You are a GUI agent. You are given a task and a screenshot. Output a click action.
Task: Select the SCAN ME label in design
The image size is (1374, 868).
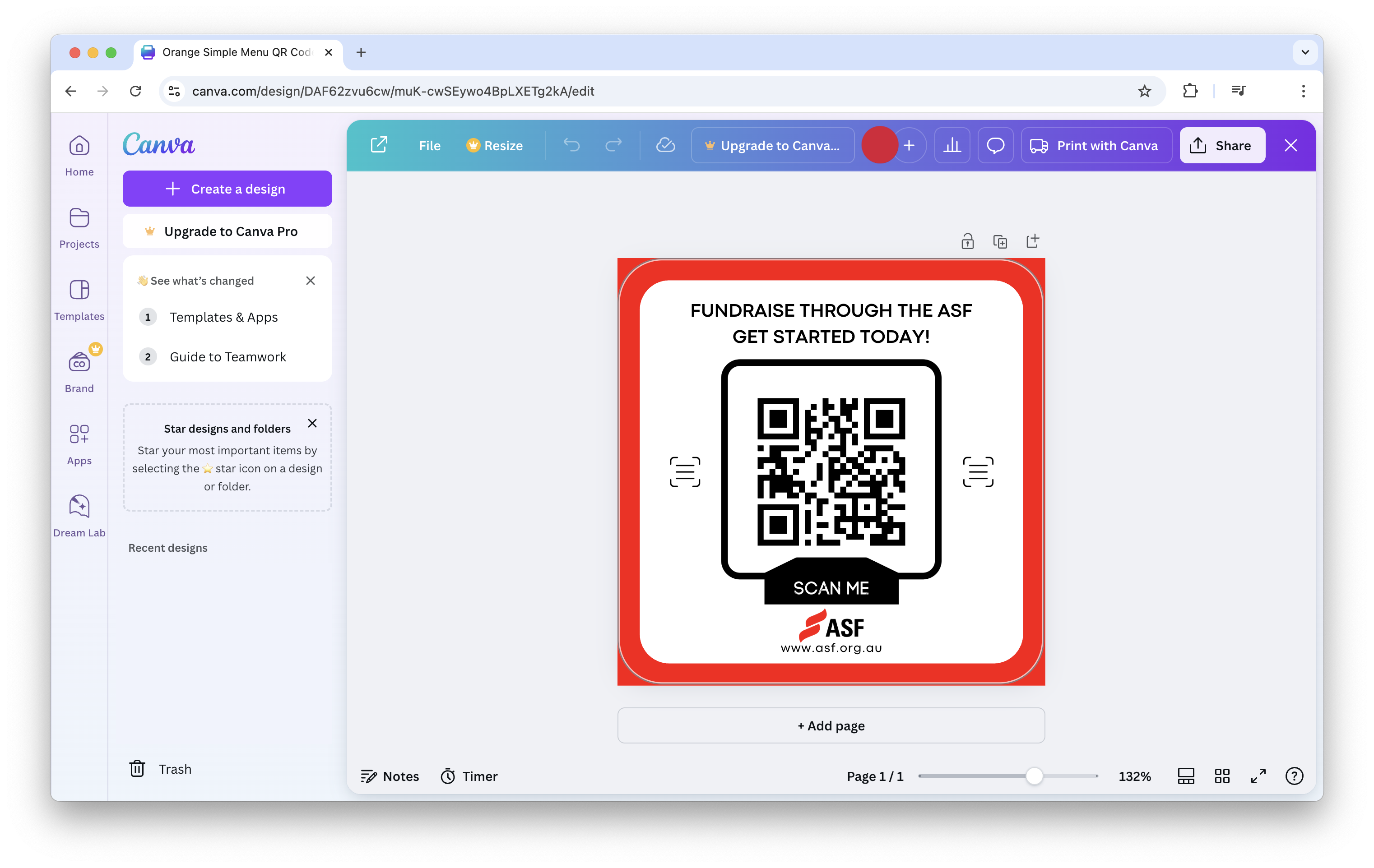coord(831,588)
